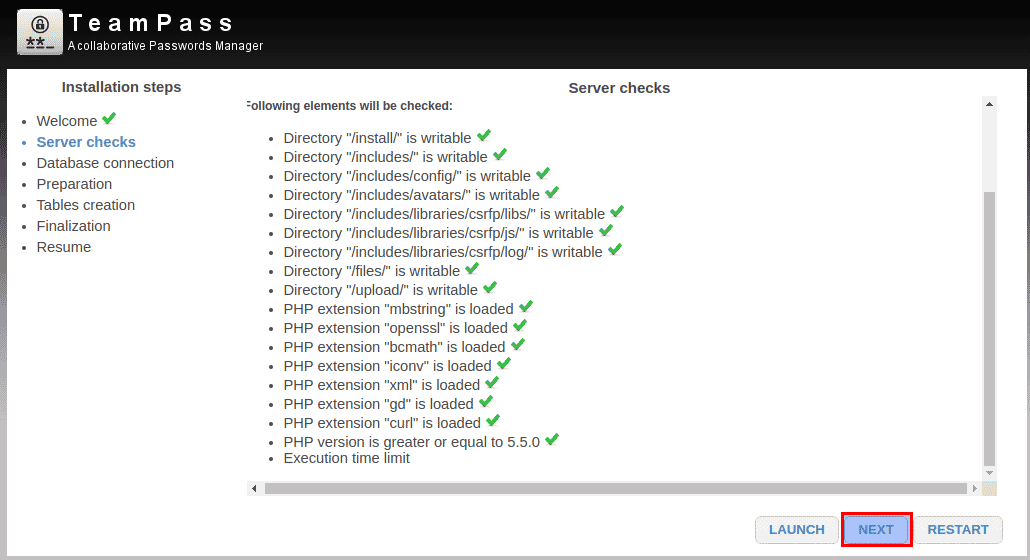Click checkmark after "openssl" is loaded

(x=520, y=326)
